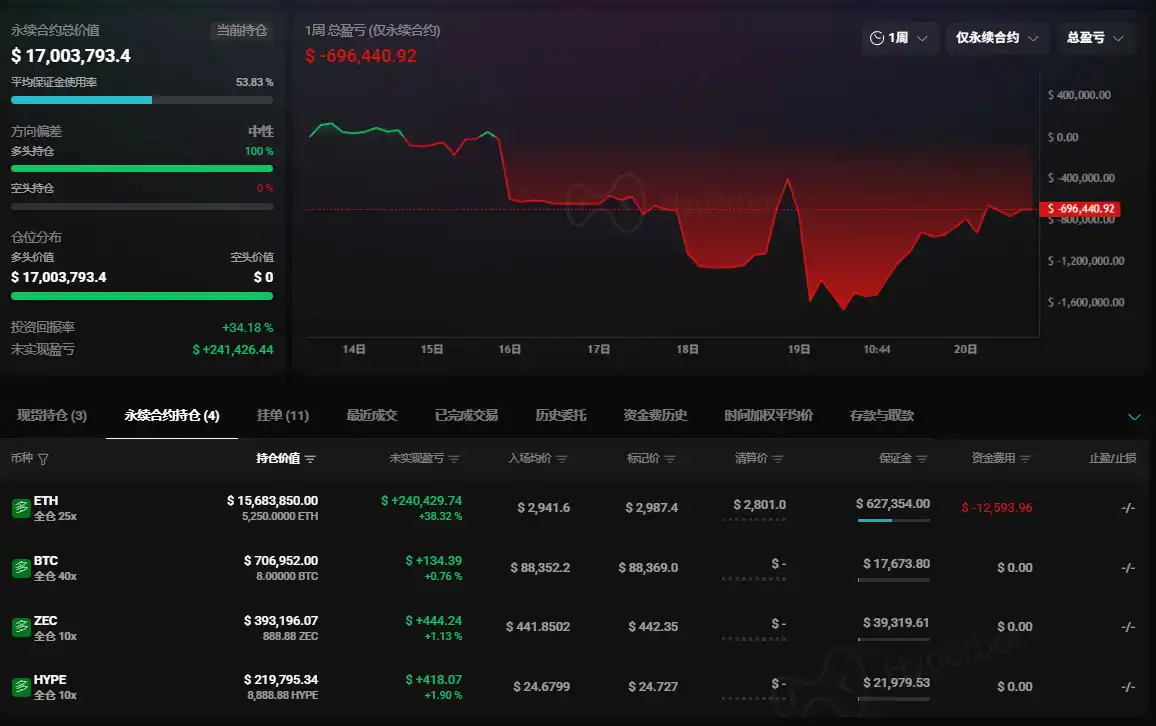Click the 币种 filter funnel icon
Image resolution: width=1156 pixels, height=726 pixels.
coord(43,459)
